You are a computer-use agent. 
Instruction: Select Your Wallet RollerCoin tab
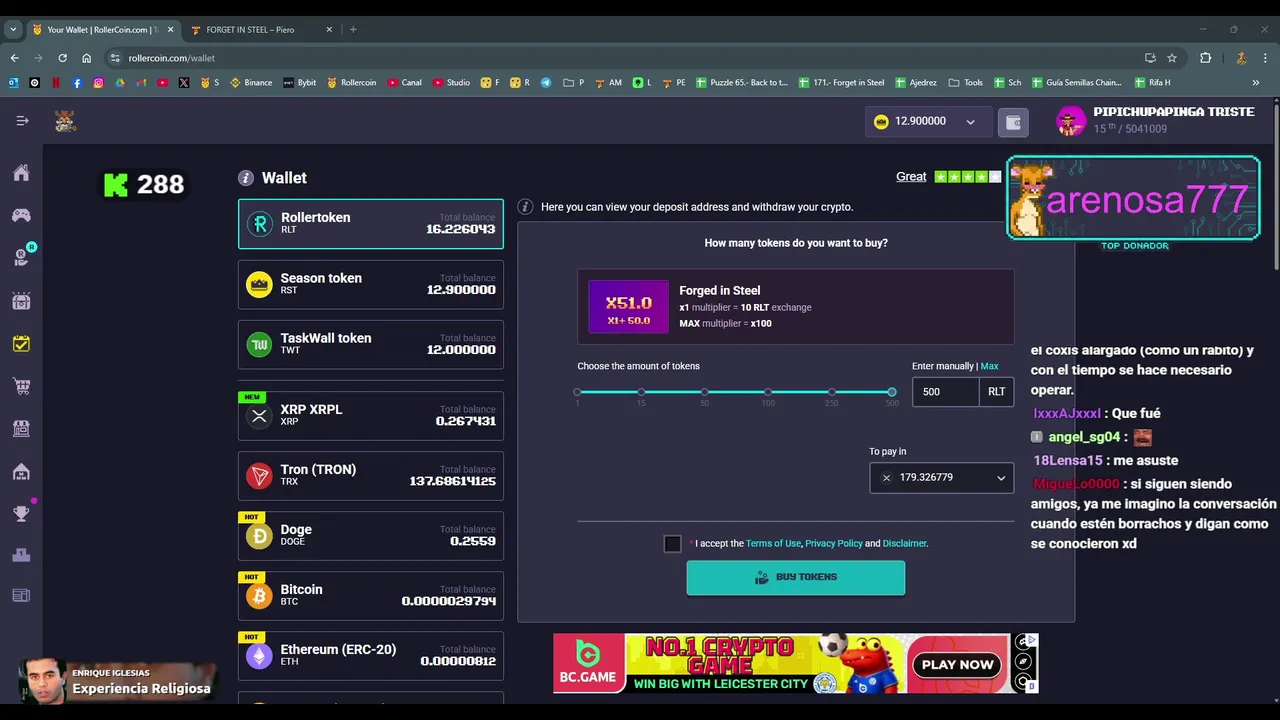click(102, 30)
